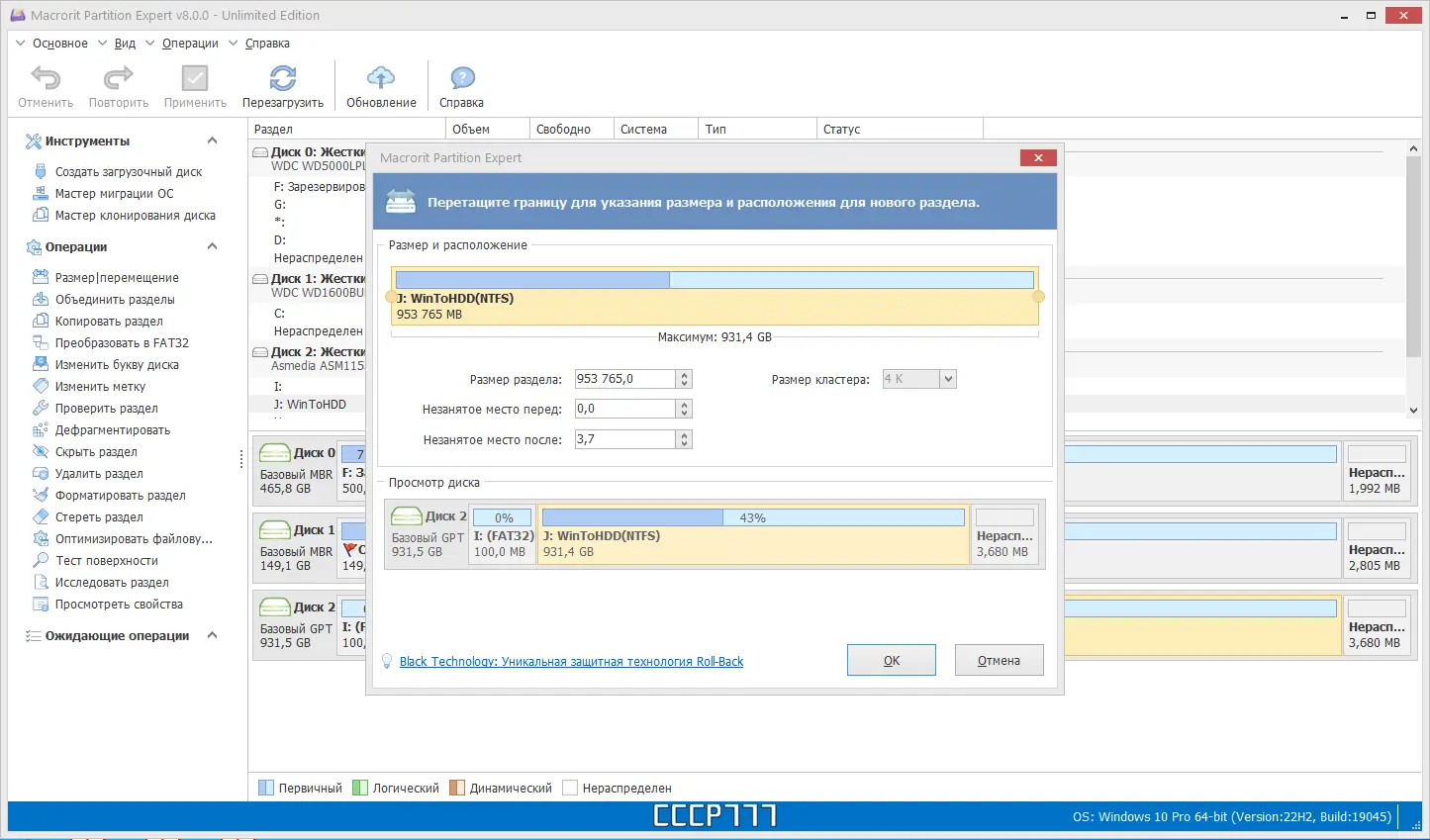Click the Apply (Применить) checkmark icon

[195, 78]
